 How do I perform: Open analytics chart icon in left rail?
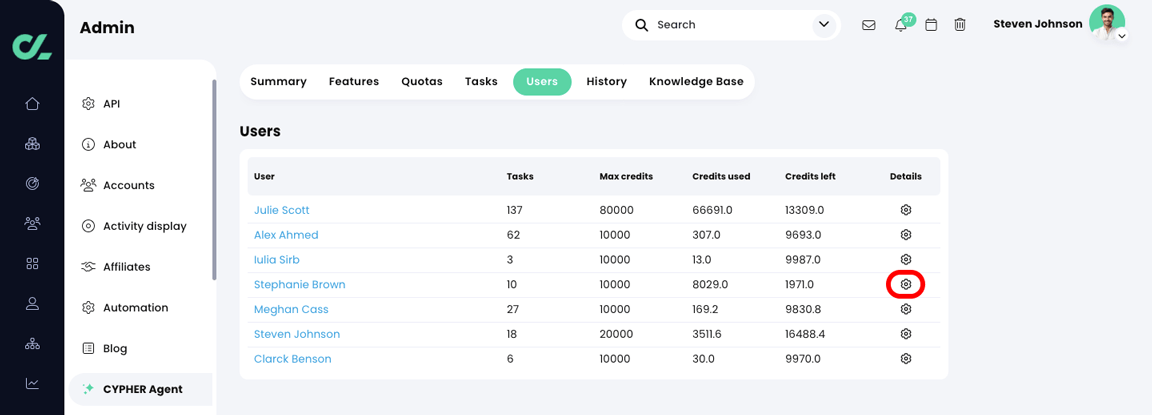click(32, 383)
